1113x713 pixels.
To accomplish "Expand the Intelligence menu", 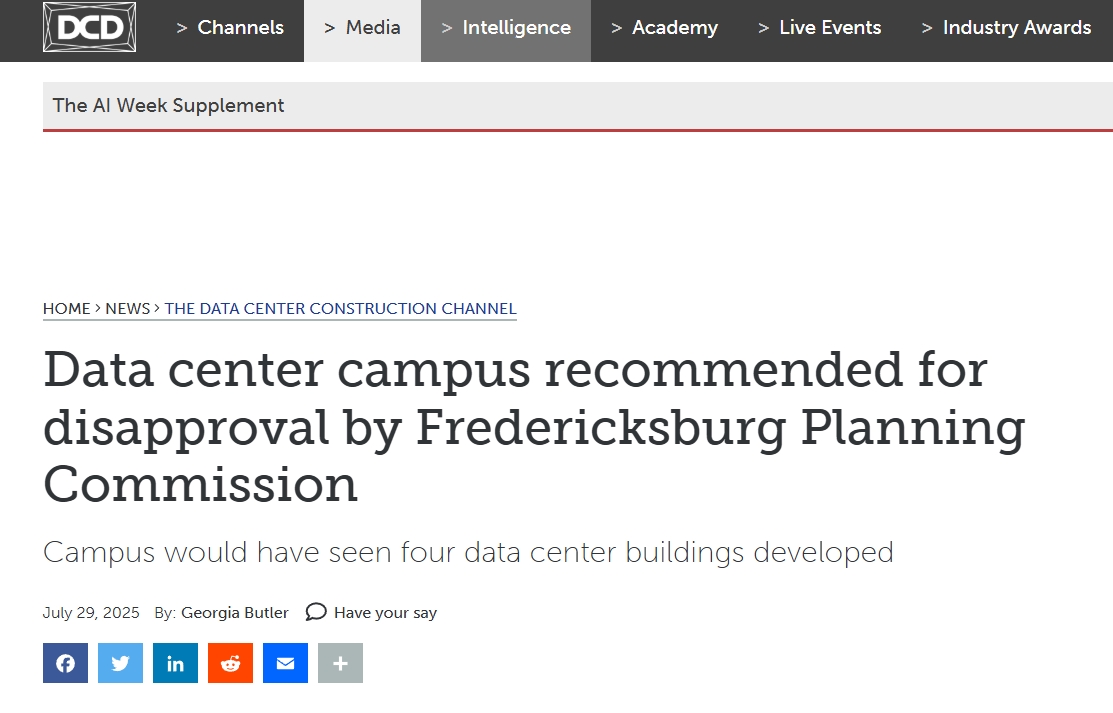I will coord(506,28).
